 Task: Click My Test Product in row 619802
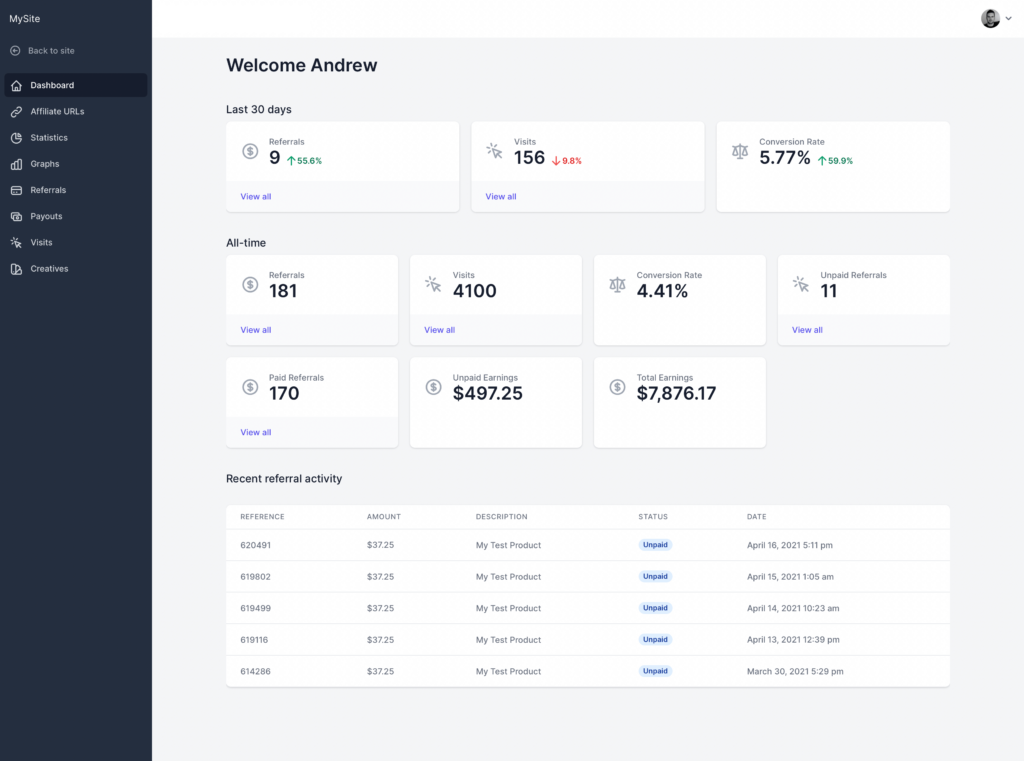click(x=508, y=577)
